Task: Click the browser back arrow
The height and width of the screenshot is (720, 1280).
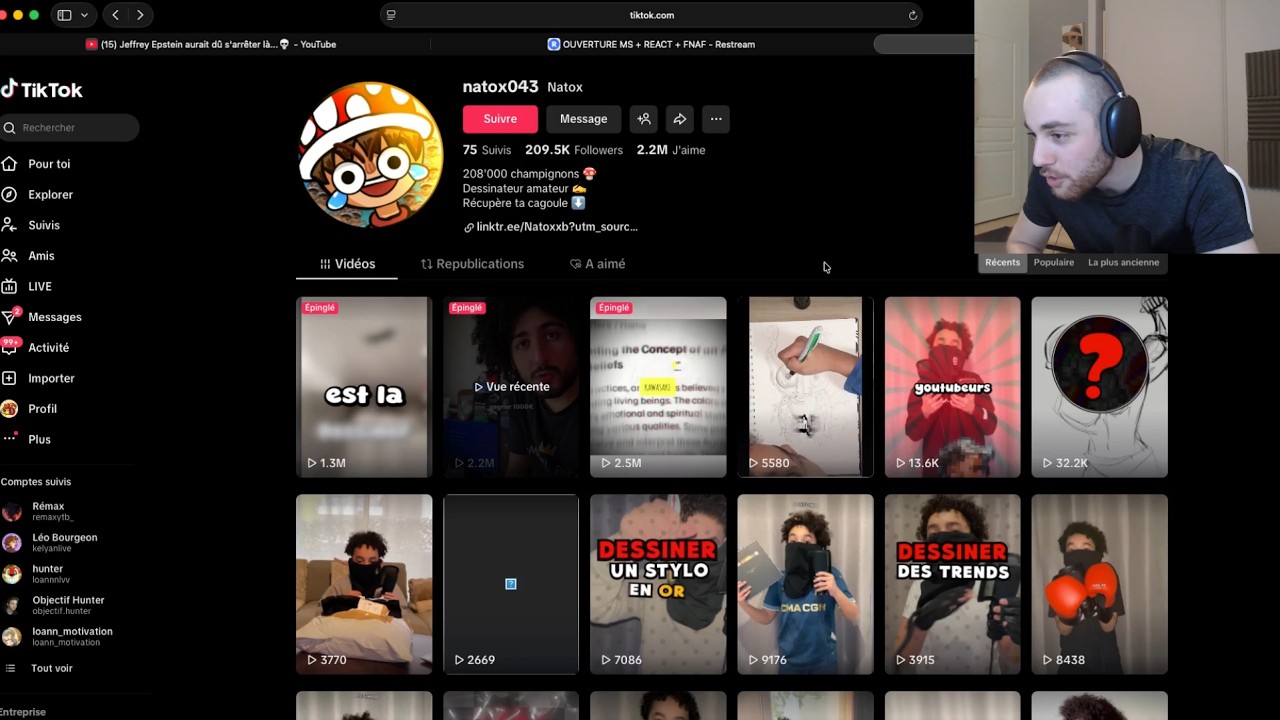Action: click(x=116, y=15)
